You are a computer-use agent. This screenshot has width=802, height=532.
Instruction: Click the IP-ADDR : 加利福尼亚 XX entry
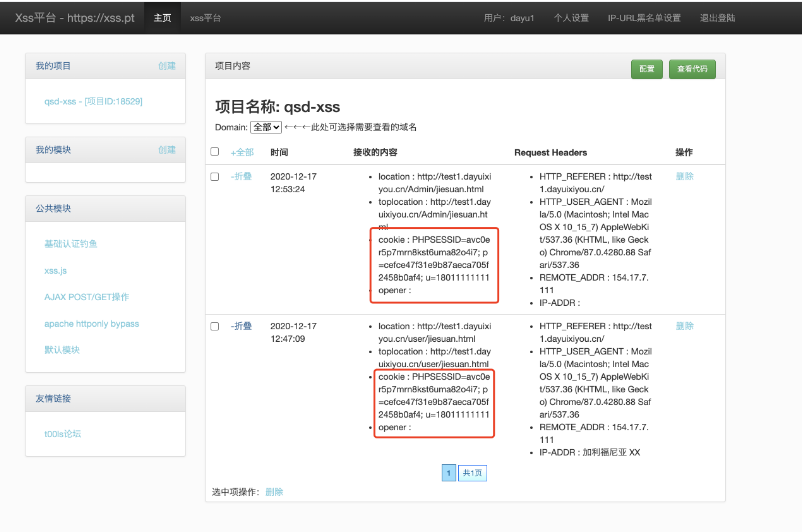click(590, 453)
